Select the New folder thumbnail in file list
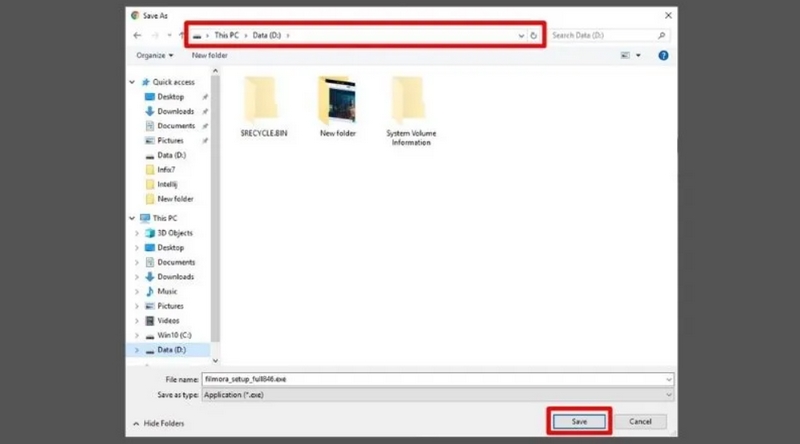The width and height of the screenshot is (800, 444). [x=338, y=107]
